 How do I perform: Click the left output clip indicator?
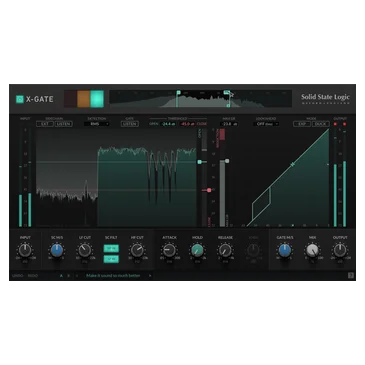pyautogui.click(x=335, y=124)
